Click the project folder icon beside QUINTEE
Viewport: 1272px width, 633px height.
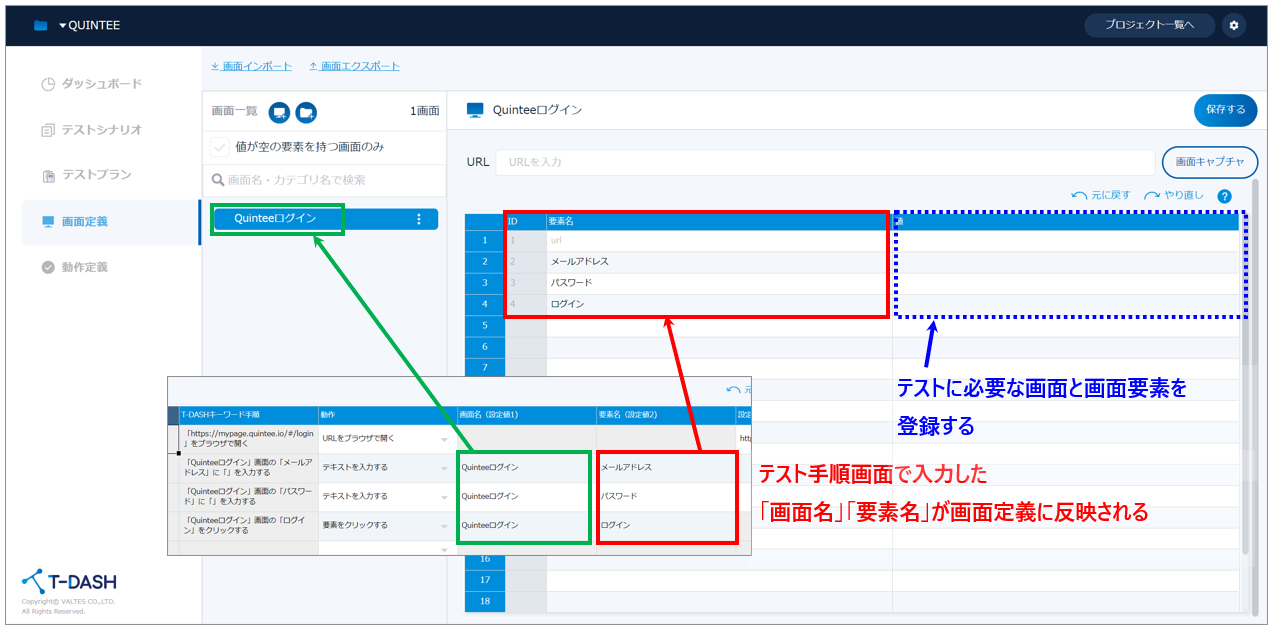41,26
